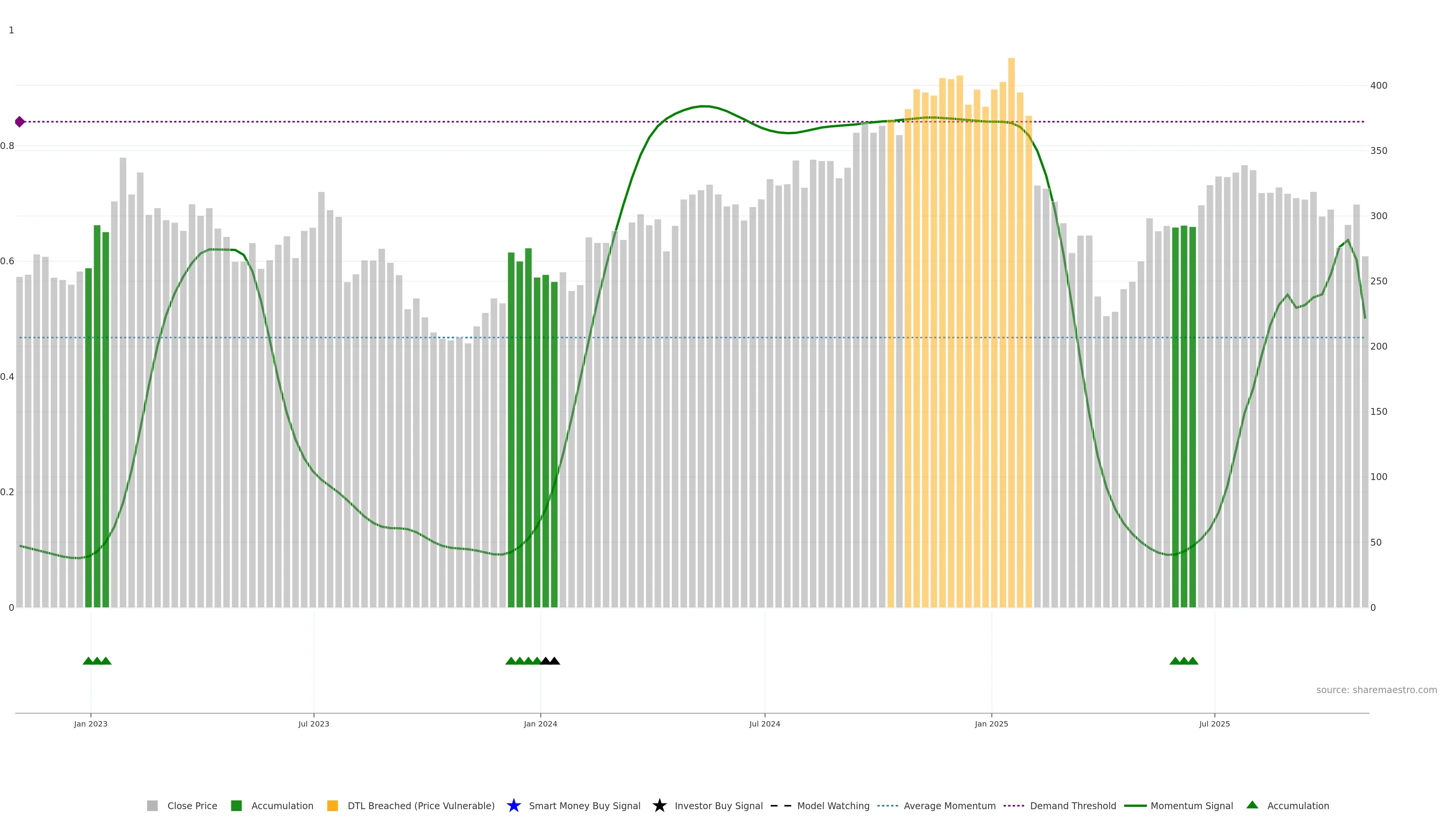This screenshot has width=1456, height=819.
Task: Click the Jul 2024 x-axis label
Action: click(x=764, y=723)
